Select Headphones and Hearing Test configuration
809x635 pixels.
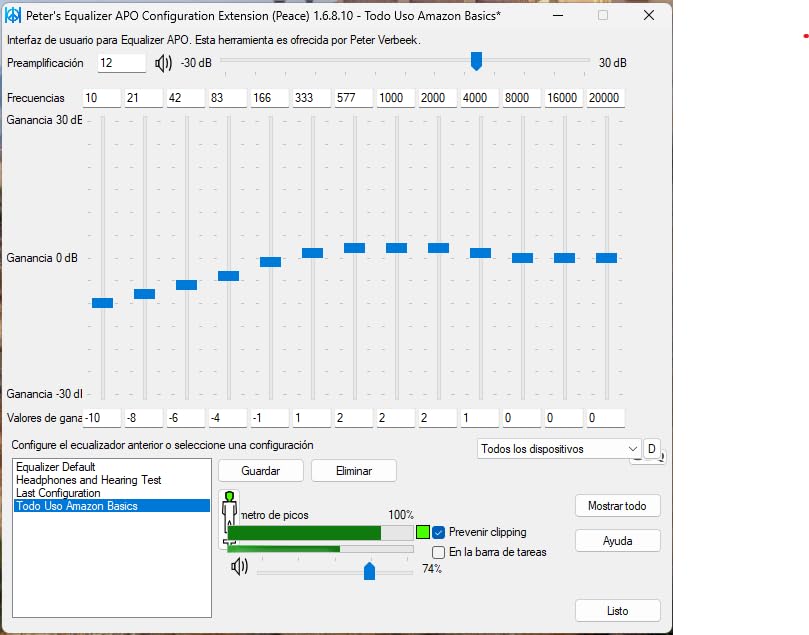(88, 480)
